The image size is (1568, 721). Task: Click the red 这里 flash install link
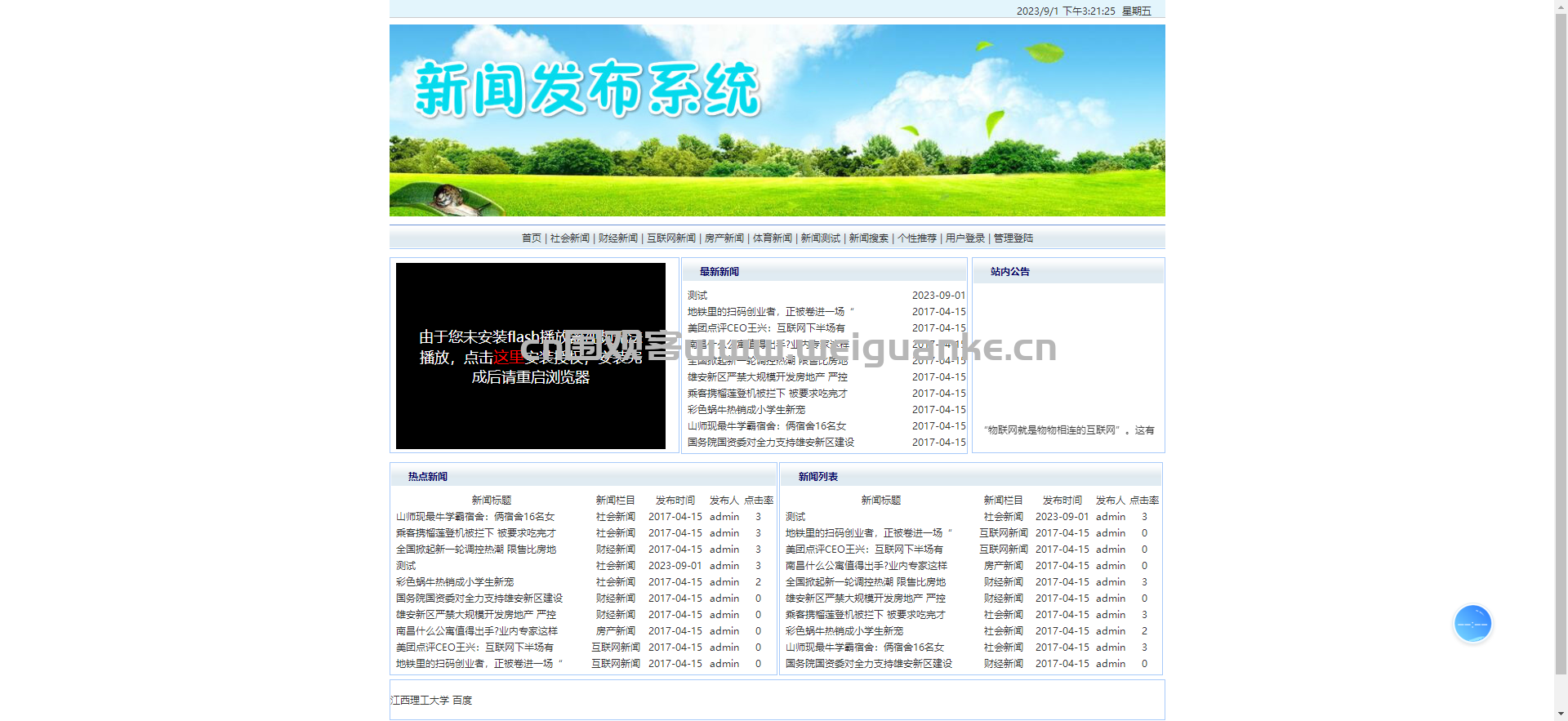pos(508,358)
